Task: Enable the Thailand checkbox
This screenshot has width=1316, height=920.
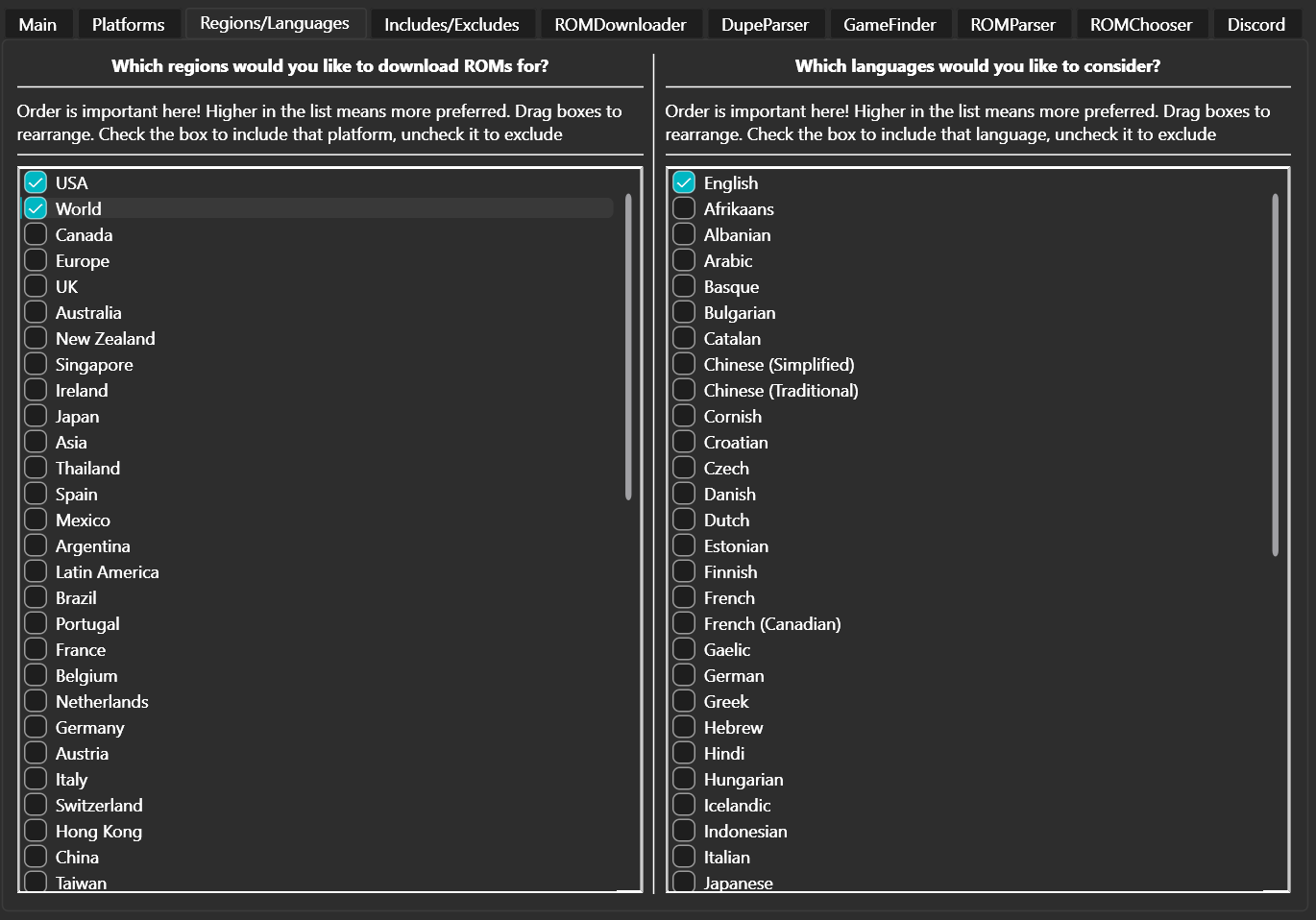Action: point(36,467)
